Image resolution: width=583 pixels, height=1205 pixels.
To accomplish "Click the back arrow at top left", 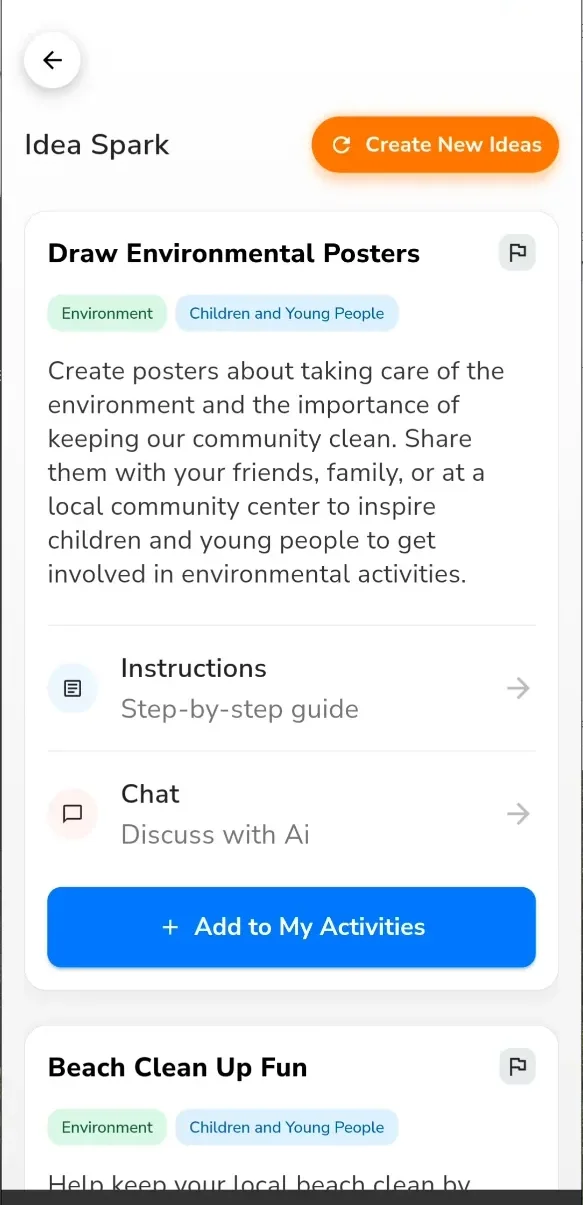I will pyautogui.click(x=52, y=60).
